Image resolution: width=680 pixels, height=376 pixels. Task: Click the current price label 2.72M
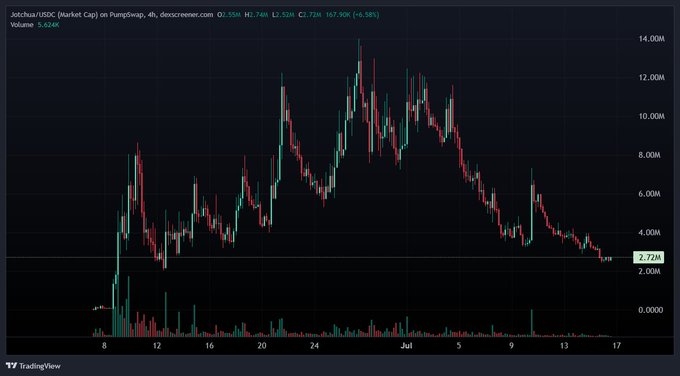[x=648, y=258]
